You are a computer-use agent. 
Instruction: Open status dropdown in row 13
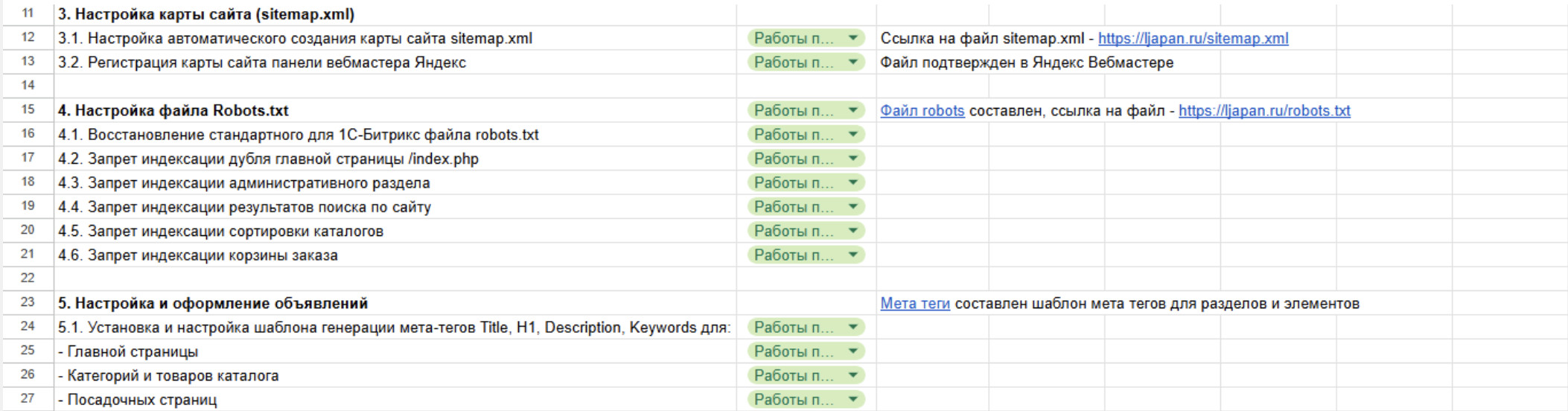[x=852, y=63]
